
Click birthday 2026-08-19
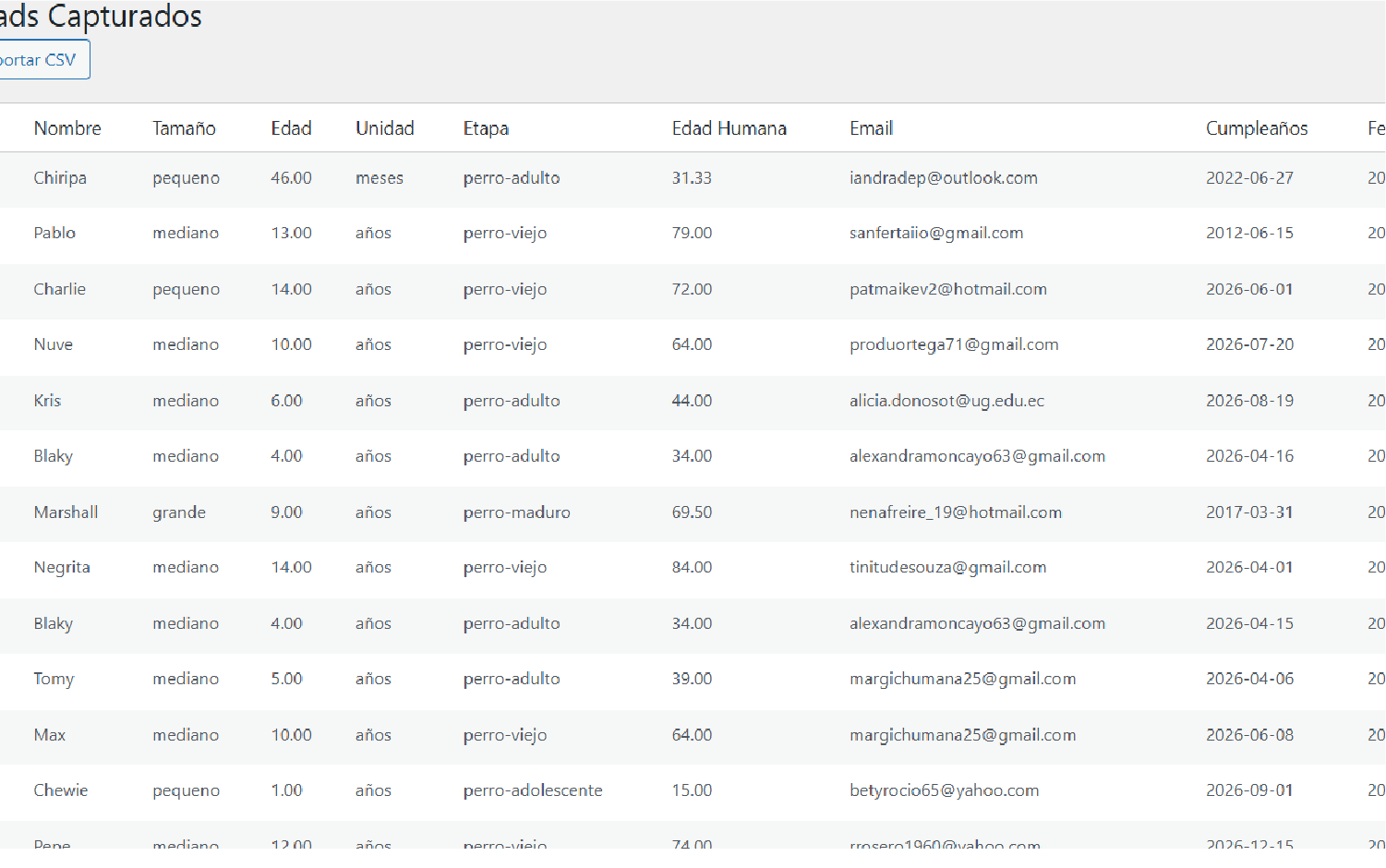(1249, 401)
